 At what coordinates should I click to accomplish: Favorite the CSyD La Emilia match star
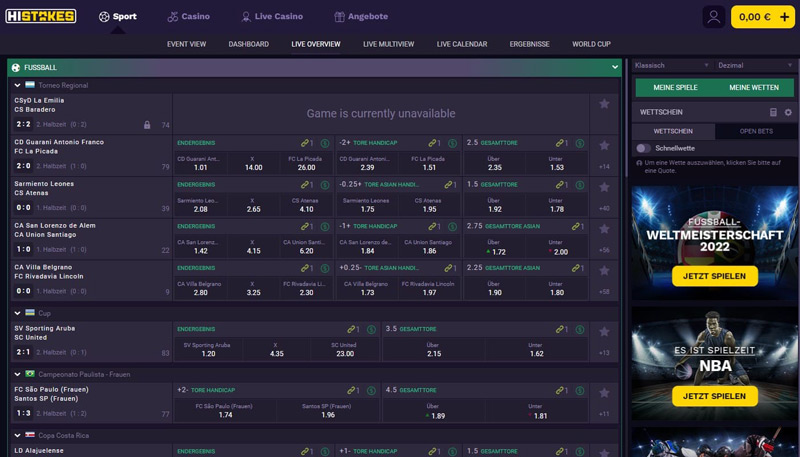click(x=604, y=104)
